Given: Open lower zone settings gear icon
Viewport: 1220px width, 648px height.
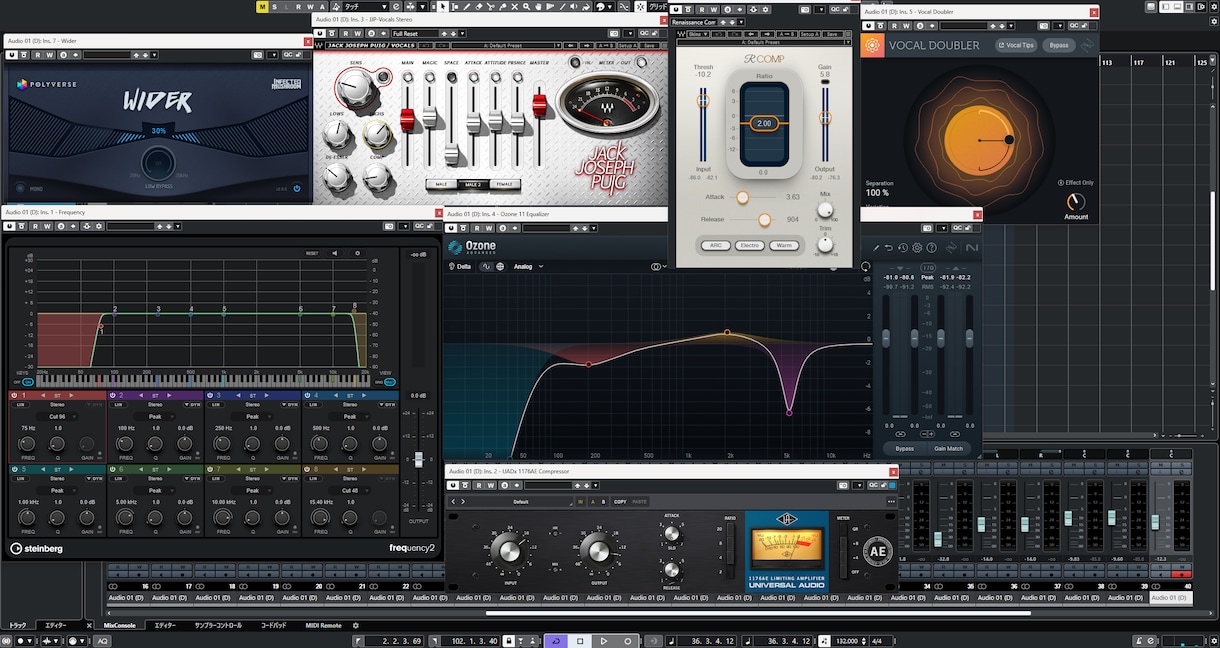Looking at the screenshot, I should (355, 626).
